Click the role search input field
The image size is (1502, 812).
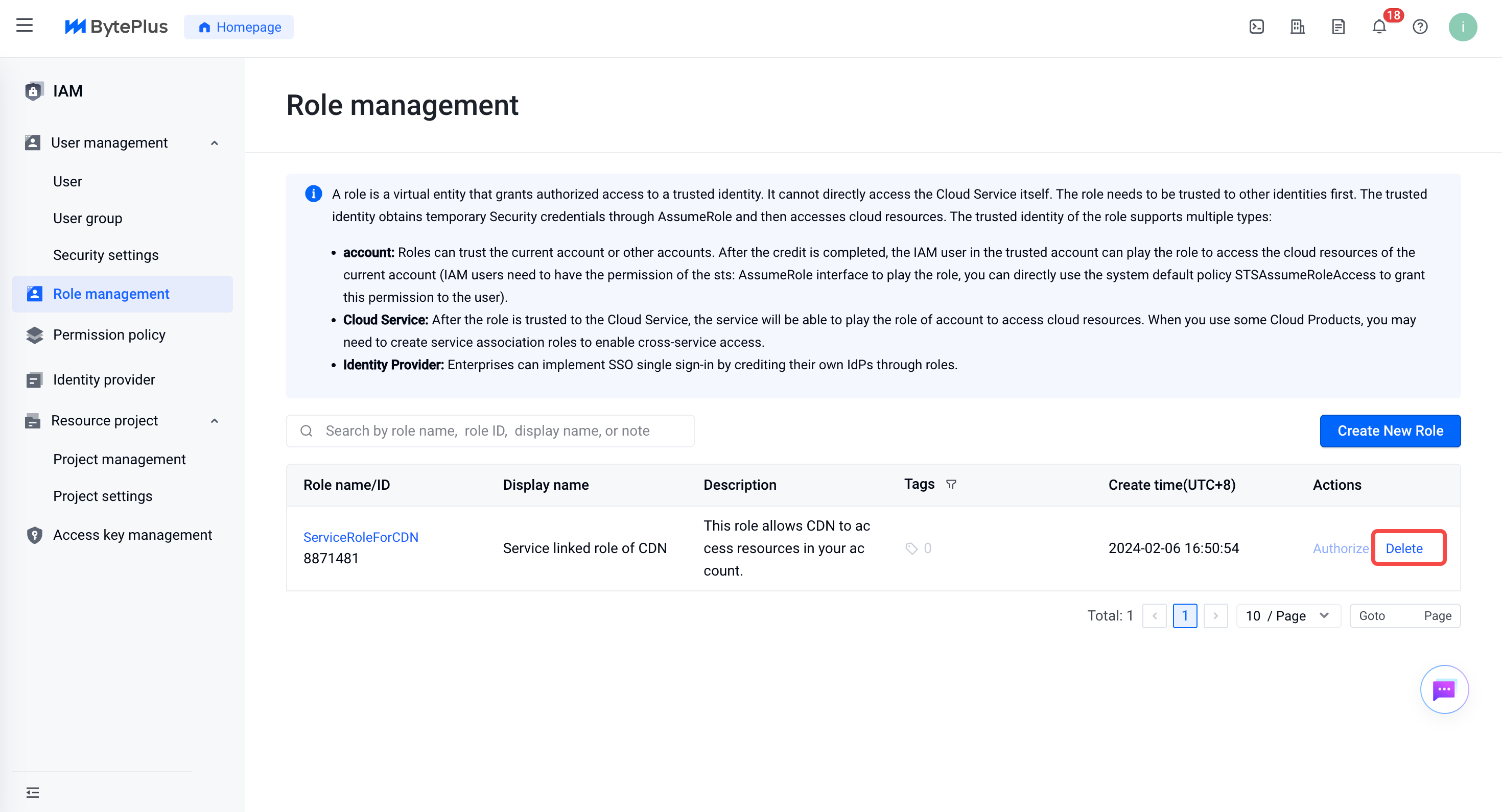coord(490,431)
